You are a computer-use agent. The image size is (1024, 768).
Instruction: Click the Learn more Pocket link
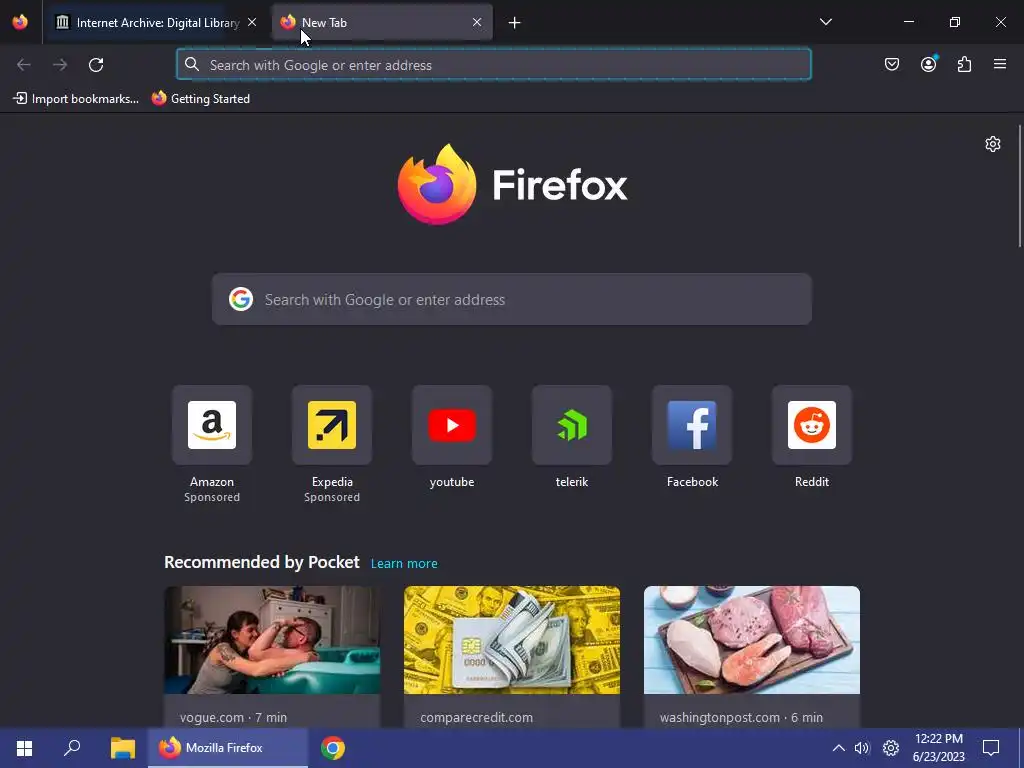[404, 564]
